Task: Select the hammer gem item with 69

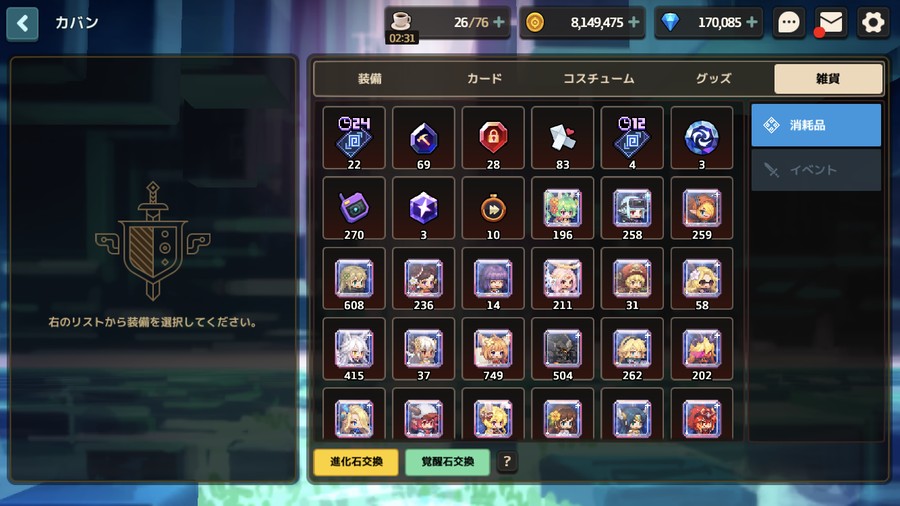Action: 423,138
